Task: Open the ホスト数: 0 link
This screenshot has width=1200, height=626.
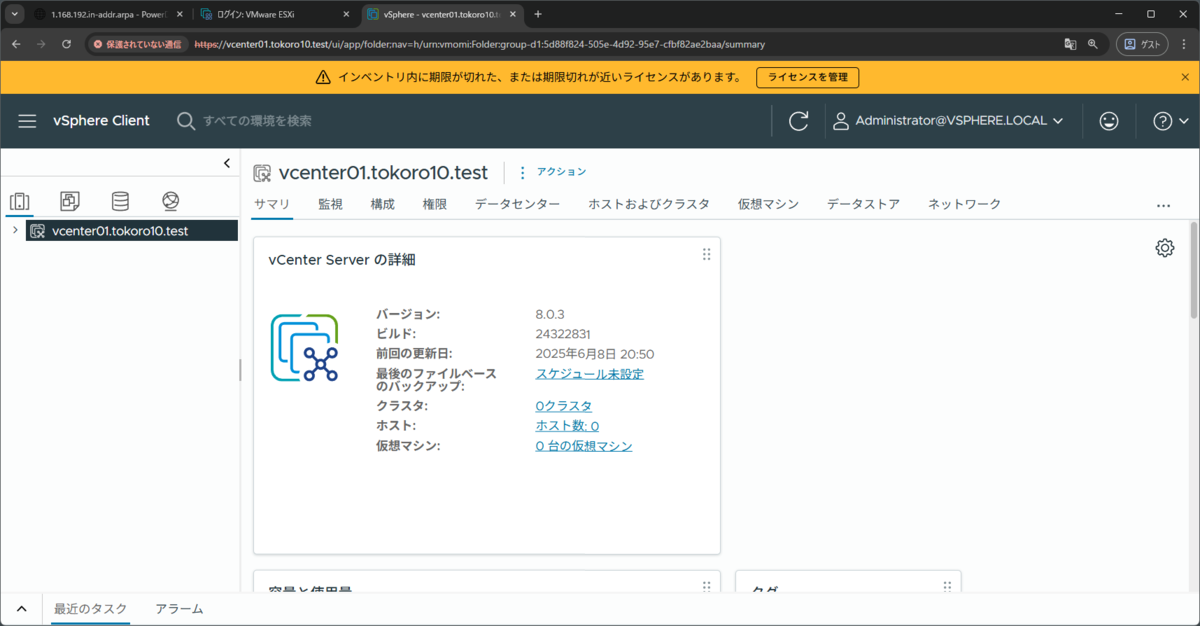Action: pos(567,426)
